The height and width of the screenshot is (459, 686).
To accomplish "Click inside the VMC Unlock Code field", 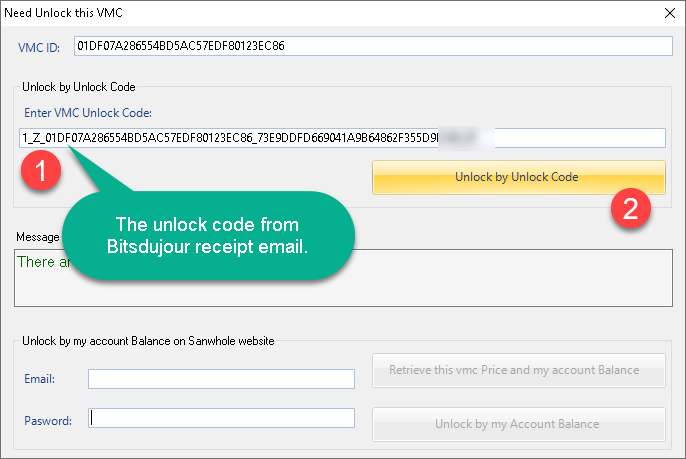I will point(342,138).
